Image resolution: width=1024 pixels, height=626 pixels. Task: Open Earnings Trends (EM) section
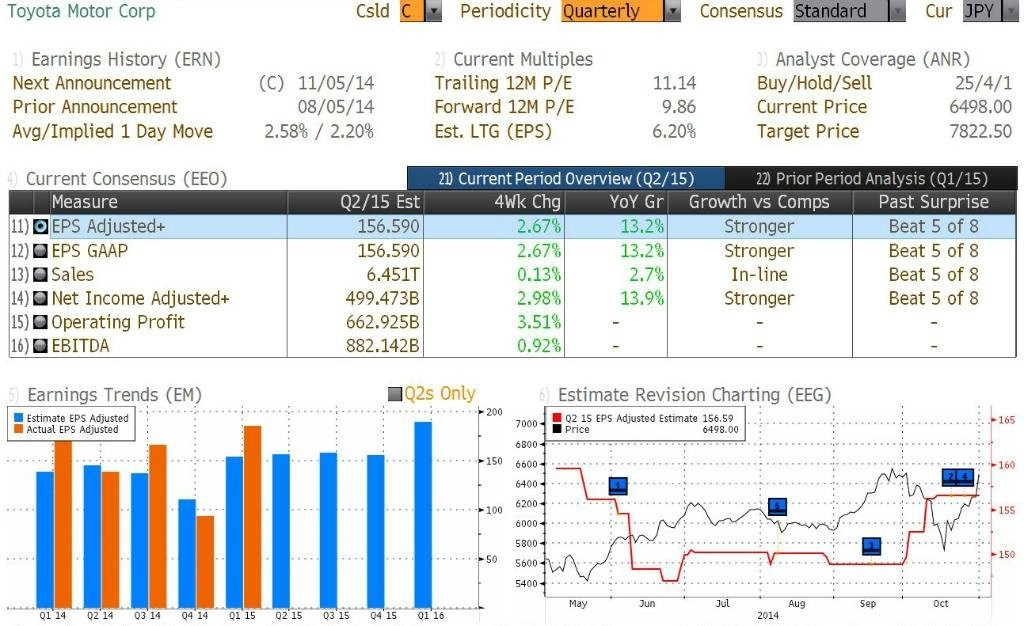(x=114, y=395)
